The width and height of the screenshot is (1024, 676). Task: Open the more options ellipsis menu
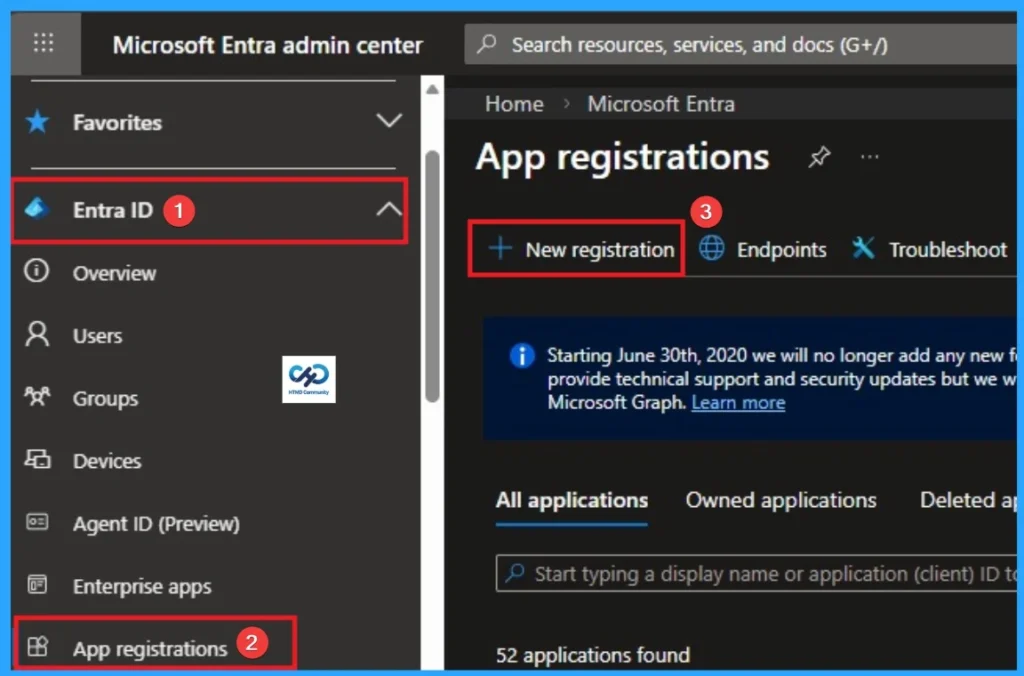[869, 156]
